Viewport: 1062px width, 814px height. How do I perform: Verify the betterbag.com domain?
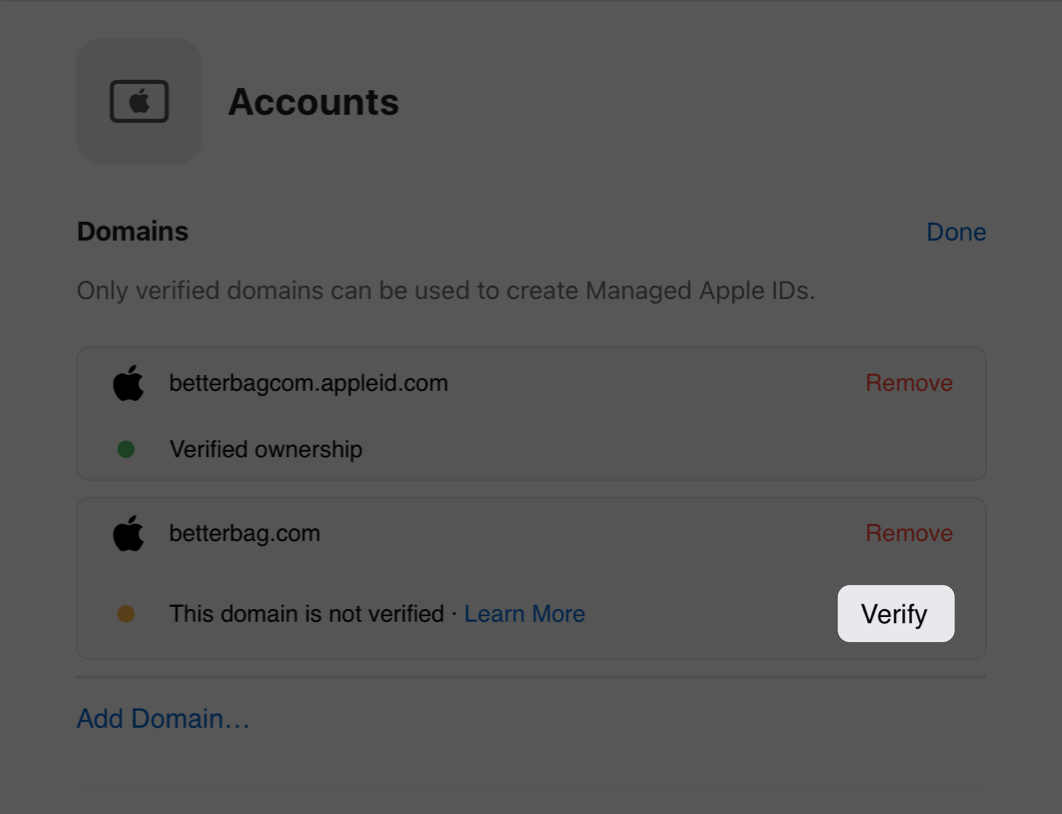(x=895, y=613)
